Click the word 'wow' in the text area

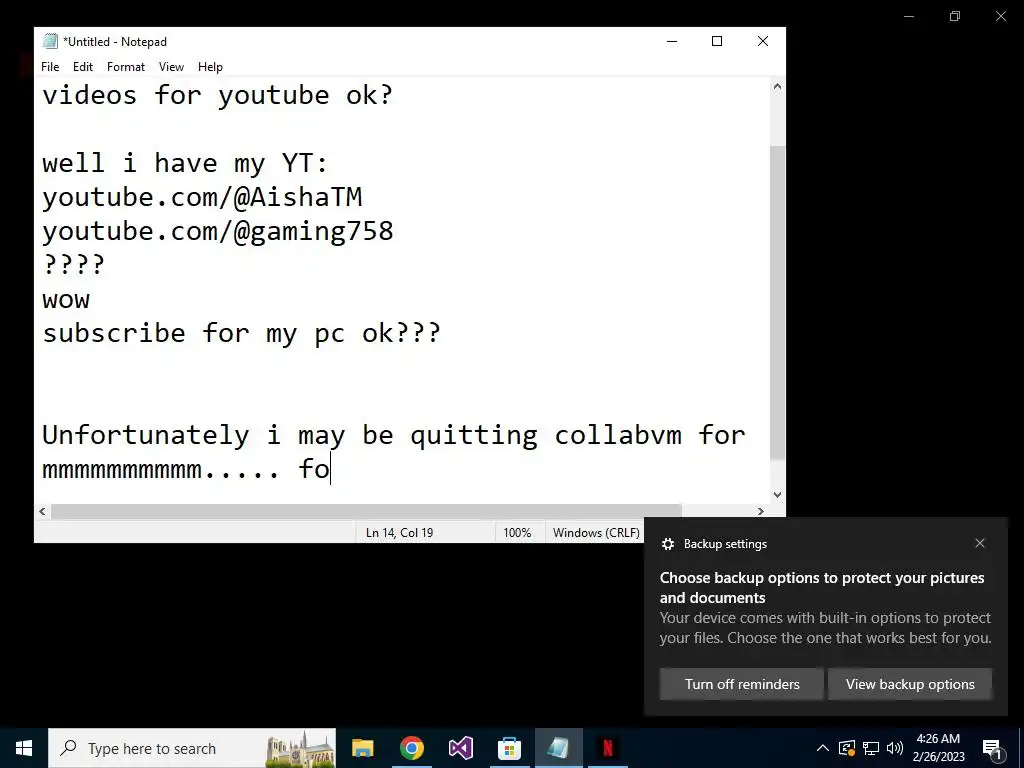[x=66, y=300]
